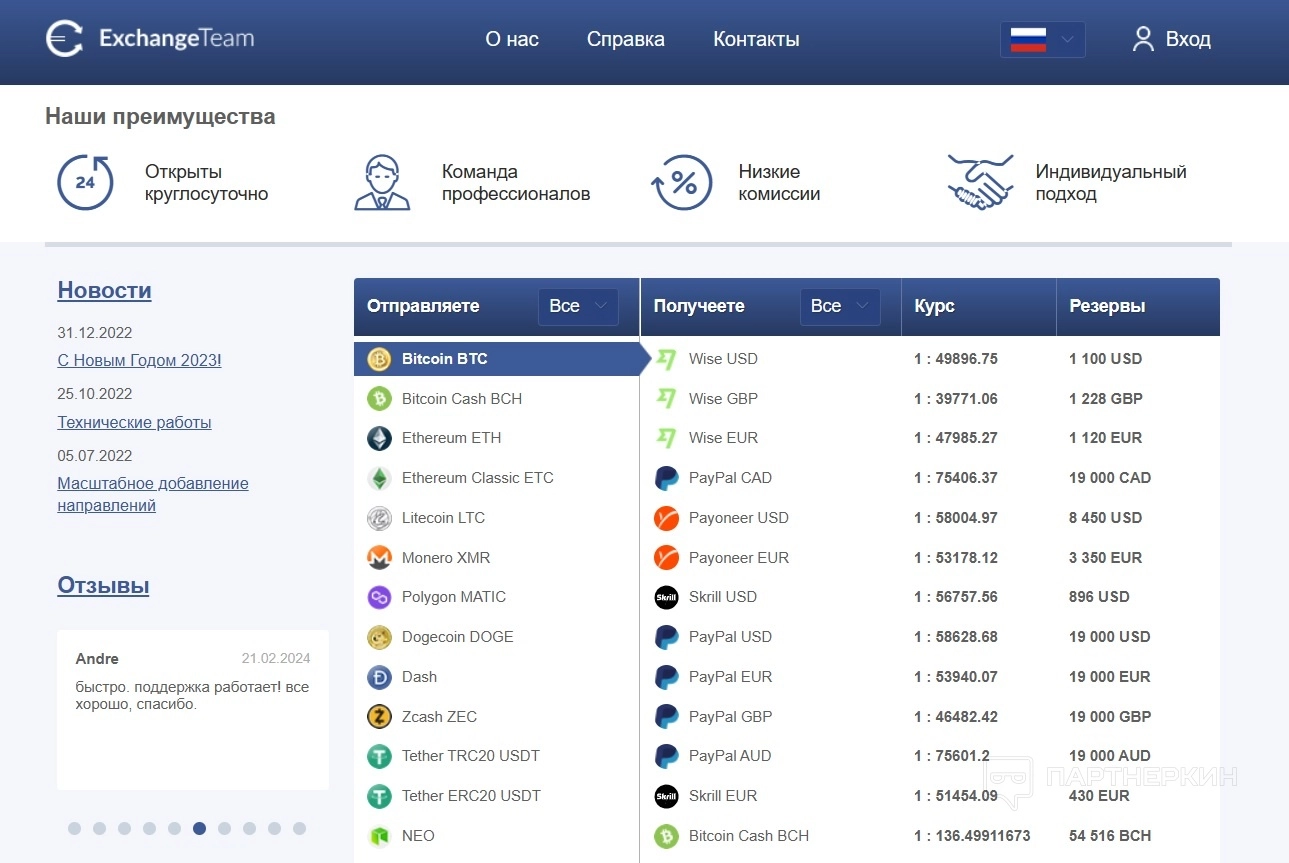Viewport: 1289px width, 863px height.
Task: Click the rate '1 : 75406.37'
Action: (956, 478)
